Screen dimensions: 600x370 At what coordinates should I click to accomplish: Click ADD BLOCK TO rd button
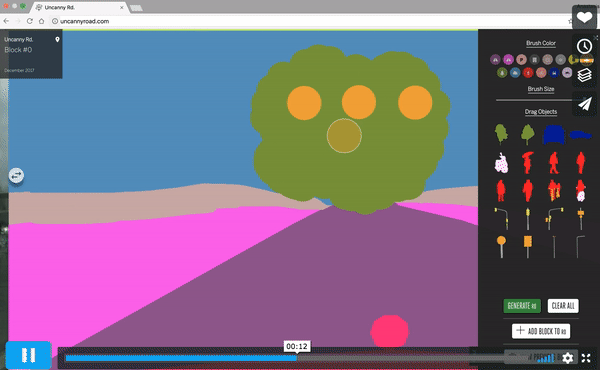point(541,331)
